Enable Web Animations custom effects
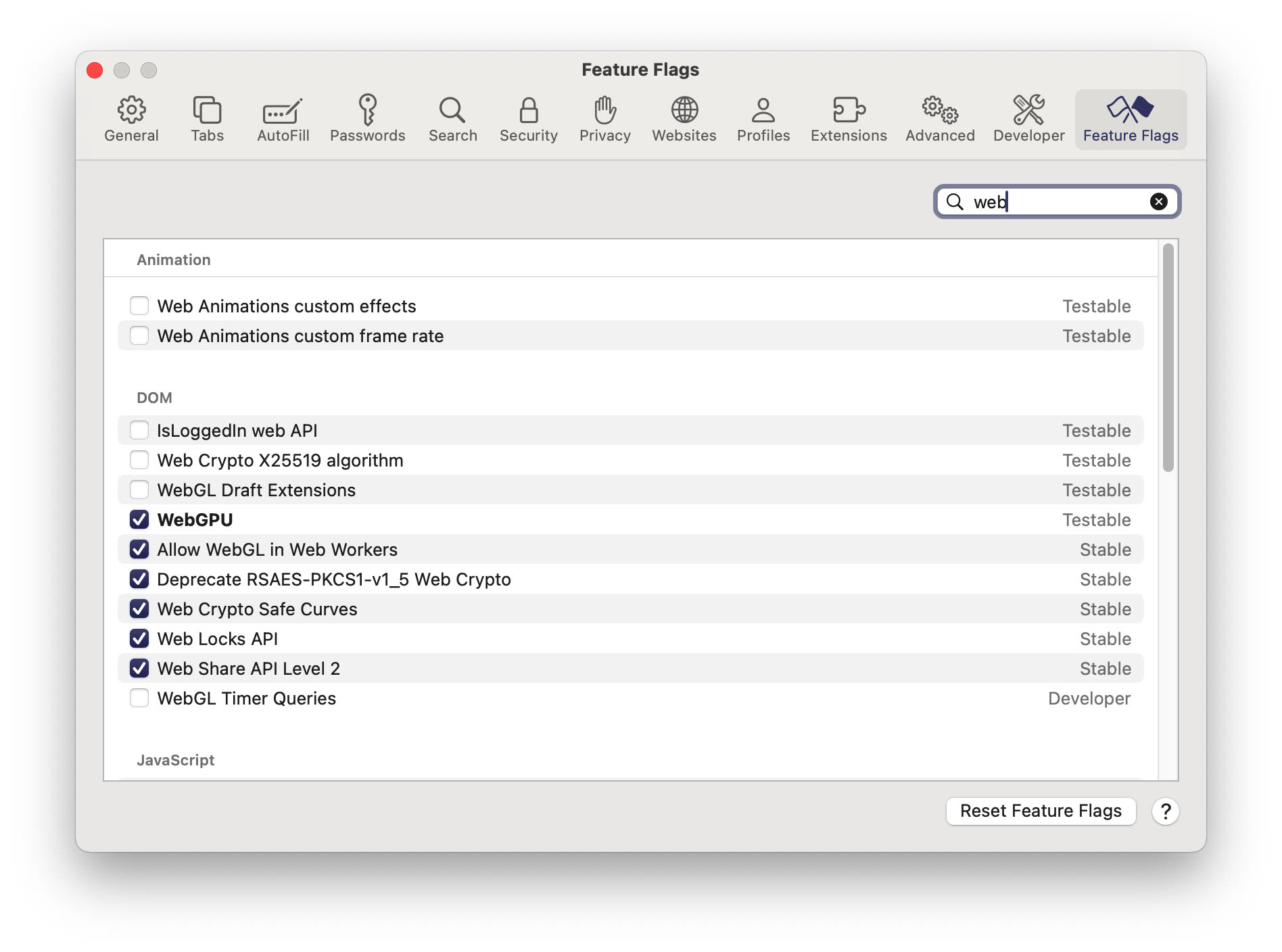 click(x=139, y=306)
